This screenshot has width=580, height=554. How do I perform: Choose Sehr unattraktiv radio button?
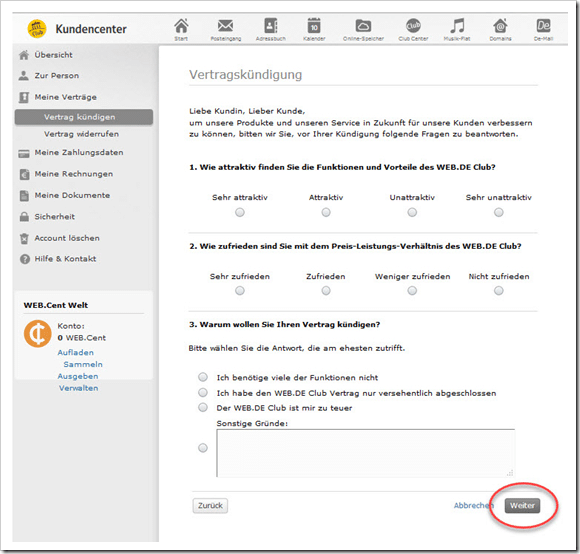pos(499,212)
